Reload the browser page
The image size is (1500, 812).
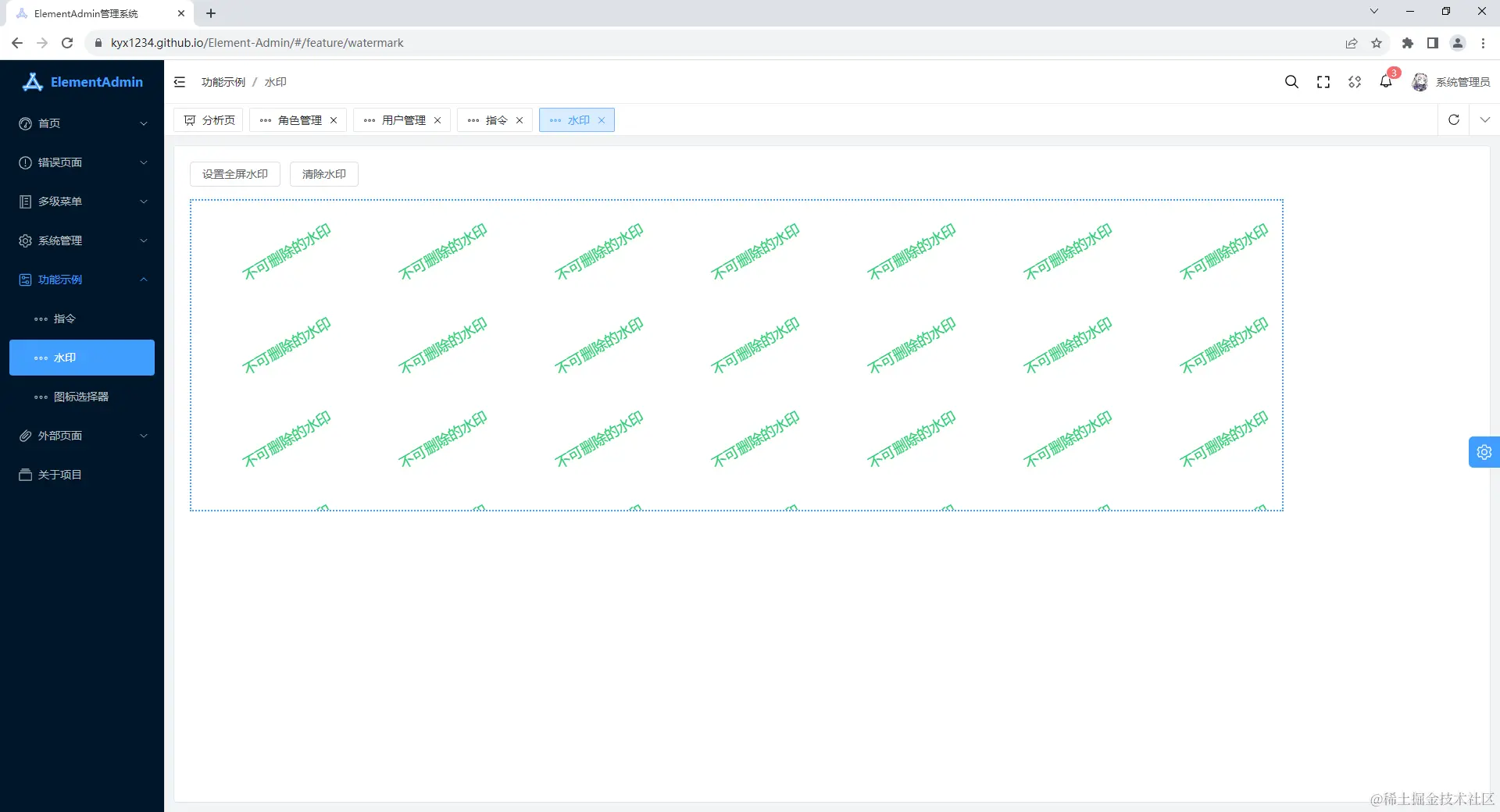[x=67, y=43]
